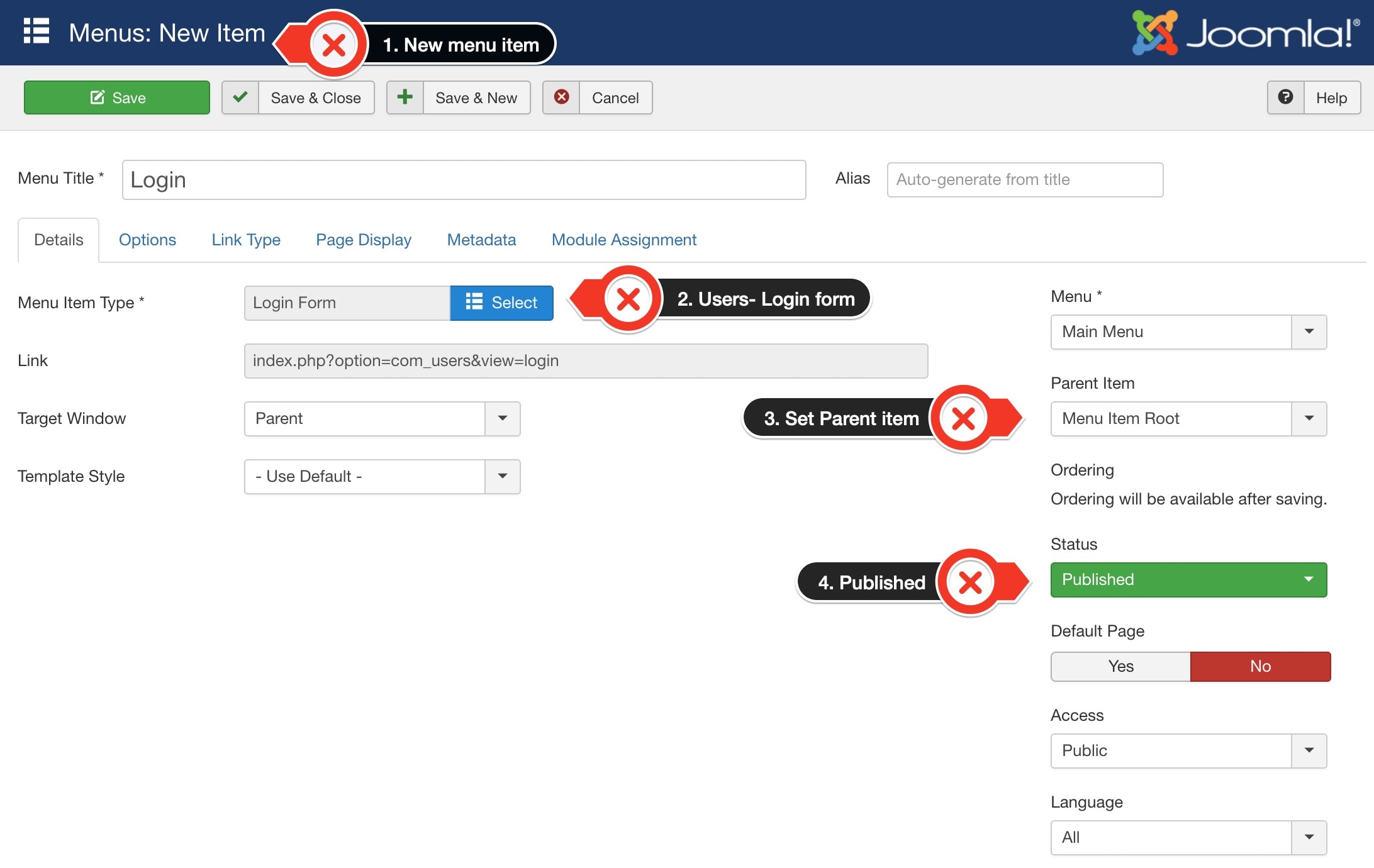This screenshot has width=1374, height=868.
Task: Switch to the Options tab
Action: 147,240
